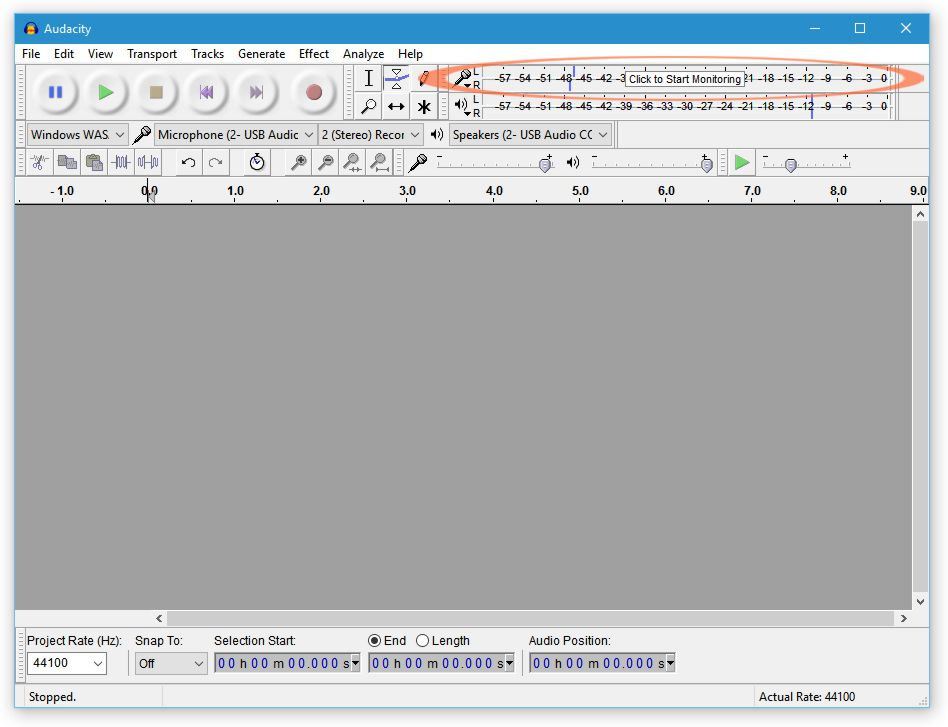Screen dimensions: 948x727
Task: Select the Time Shift tool
Action: (x=396, y=106)
